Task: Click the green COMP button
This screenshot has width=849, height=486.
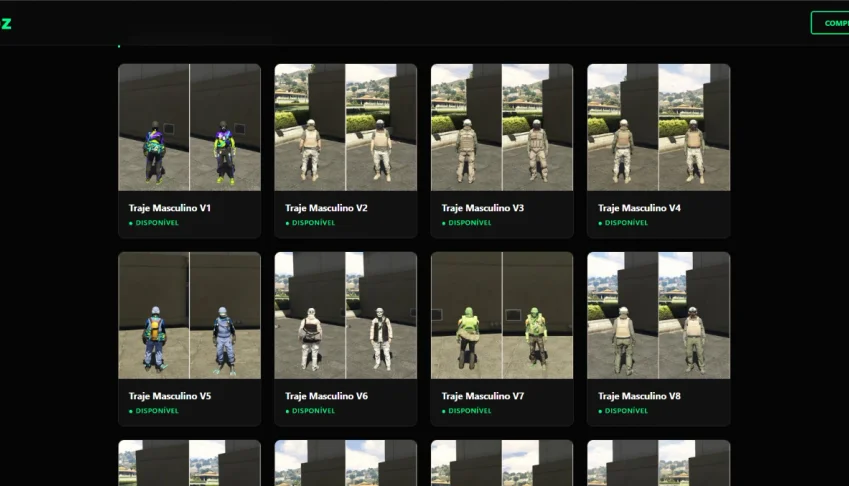Action: coord(830,23)
